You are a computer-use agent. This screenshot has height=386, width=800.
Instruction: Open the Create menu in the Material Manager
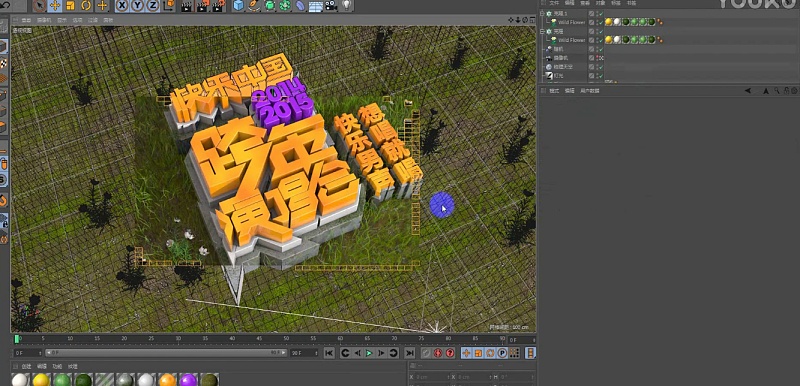coord(26,366)
